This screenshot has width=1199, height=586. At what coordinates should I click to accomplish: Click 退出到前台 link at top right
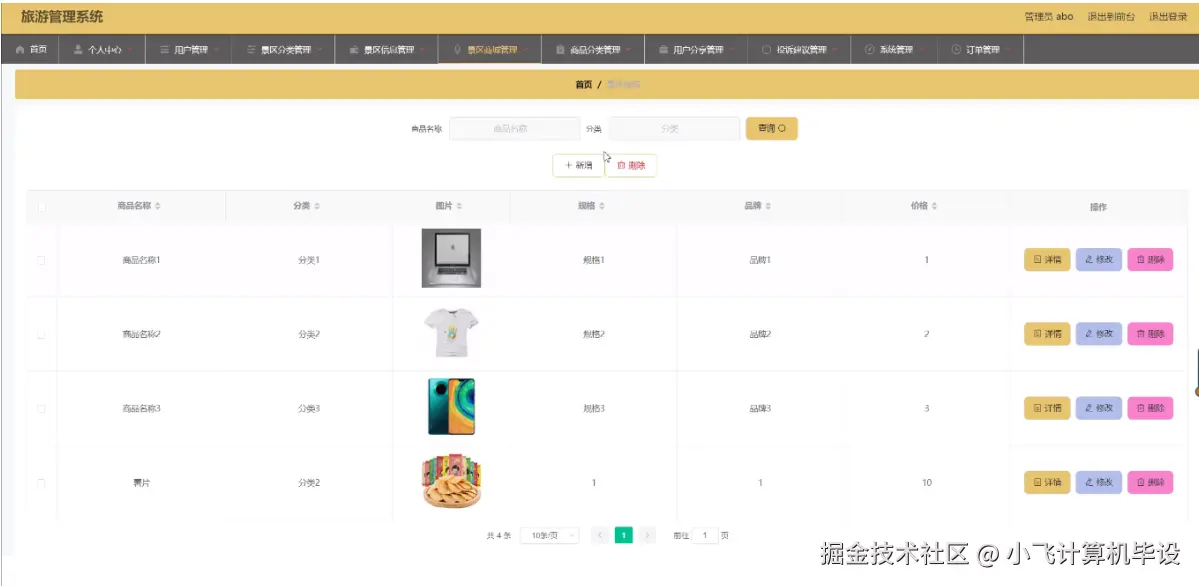click(1111, 17)
